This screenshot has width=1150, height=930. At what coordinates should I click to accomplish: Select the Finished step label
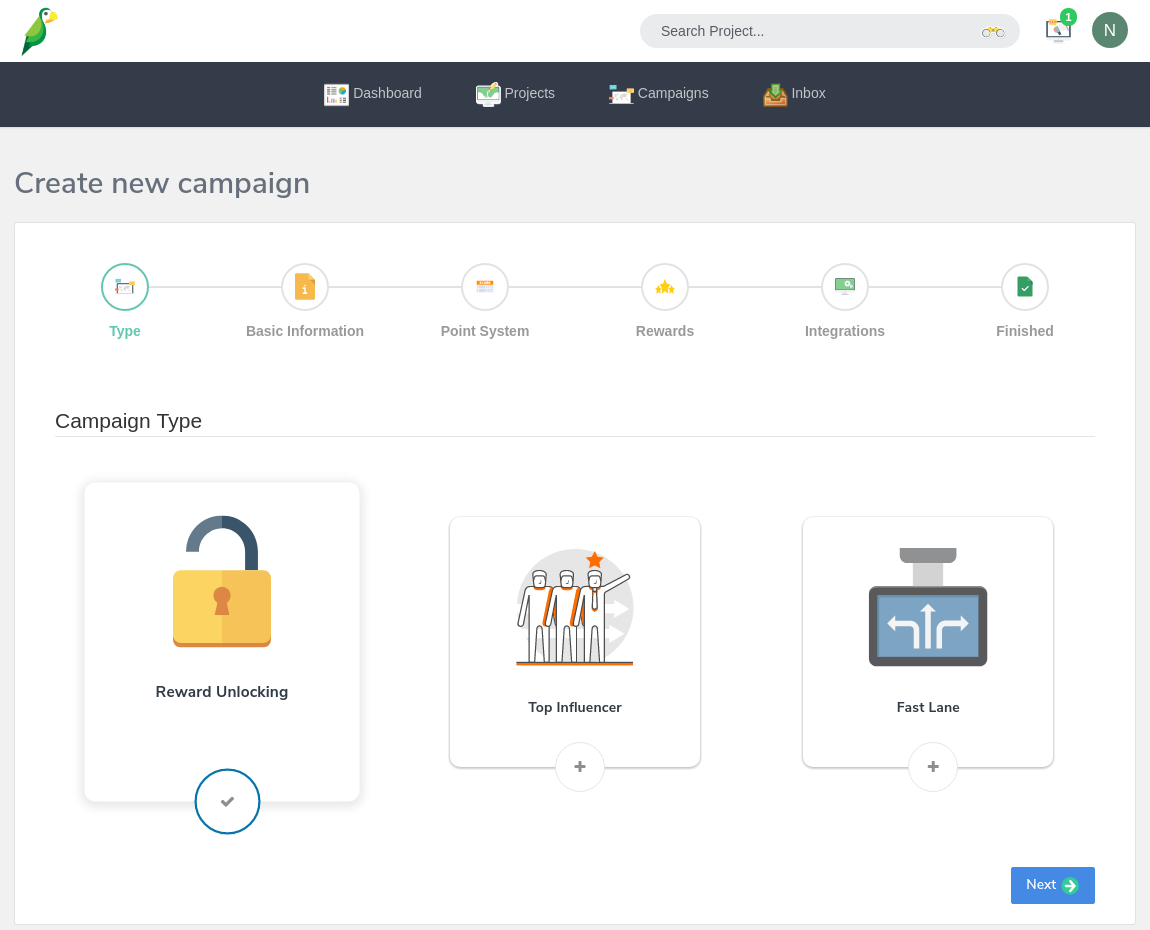point(1025,331)
